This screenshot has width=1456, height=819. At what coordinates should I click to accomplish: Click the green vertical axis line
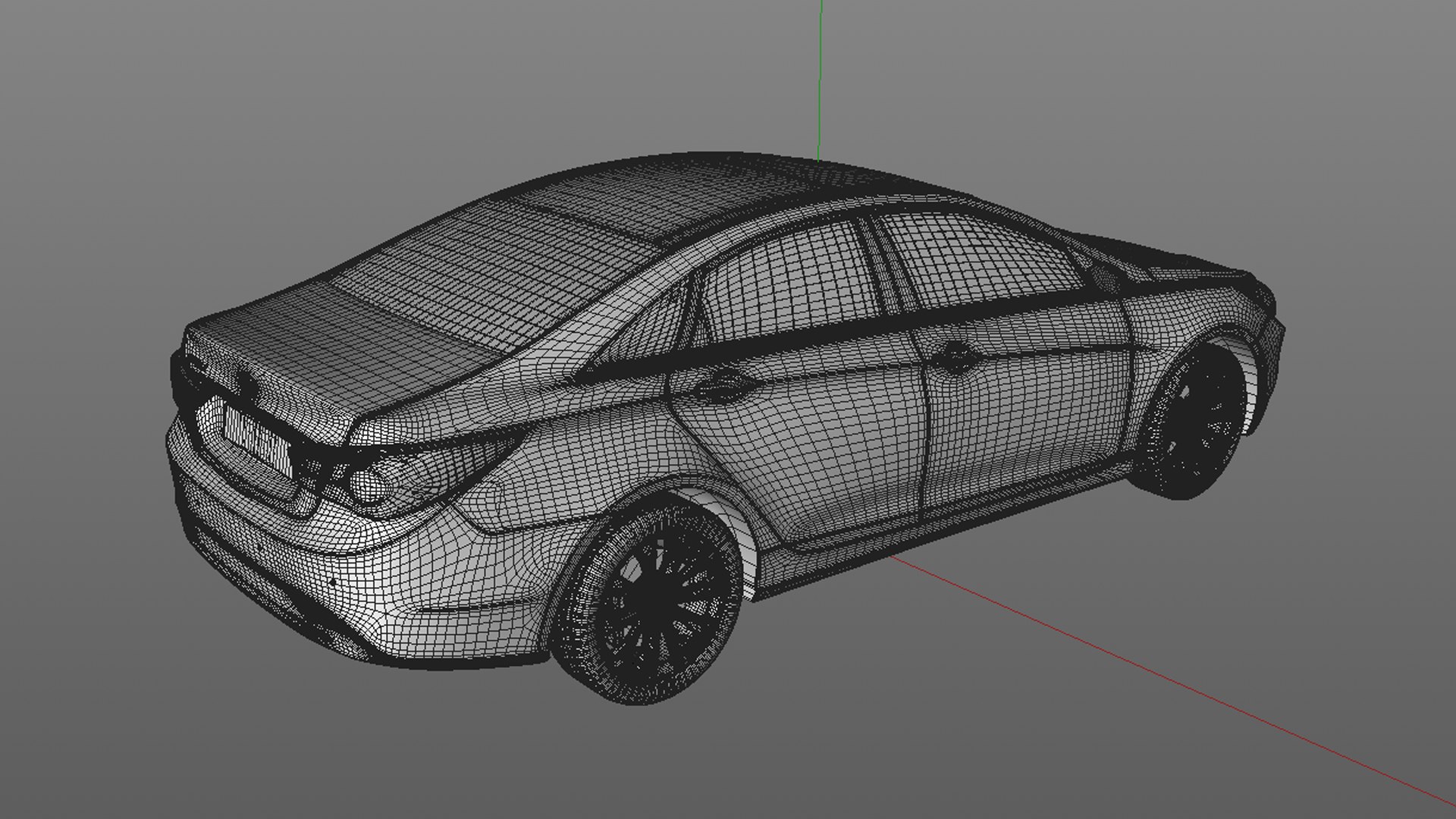pyautogui.click(x=820, y=80)
